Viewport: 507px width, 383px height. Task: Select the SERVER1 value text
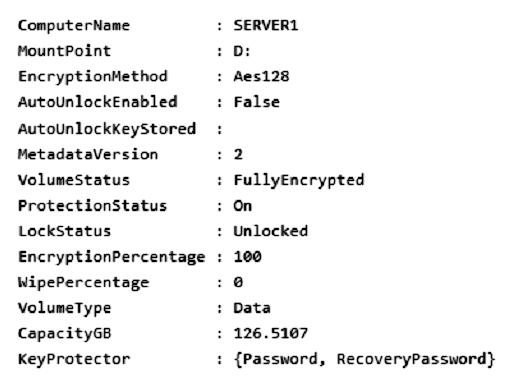[x=266, y=25]
